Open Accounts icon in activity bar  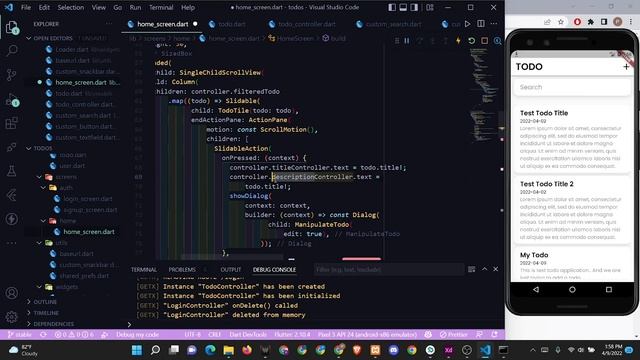coord(12,293)
